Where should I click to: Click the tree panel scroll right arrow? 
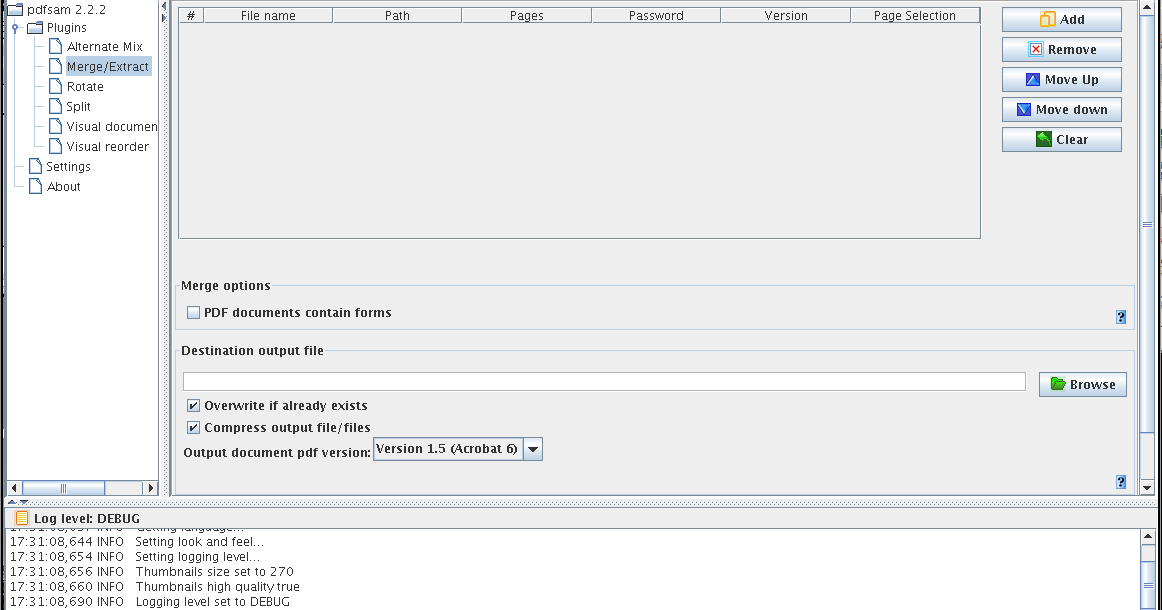[x=150, y=488]
